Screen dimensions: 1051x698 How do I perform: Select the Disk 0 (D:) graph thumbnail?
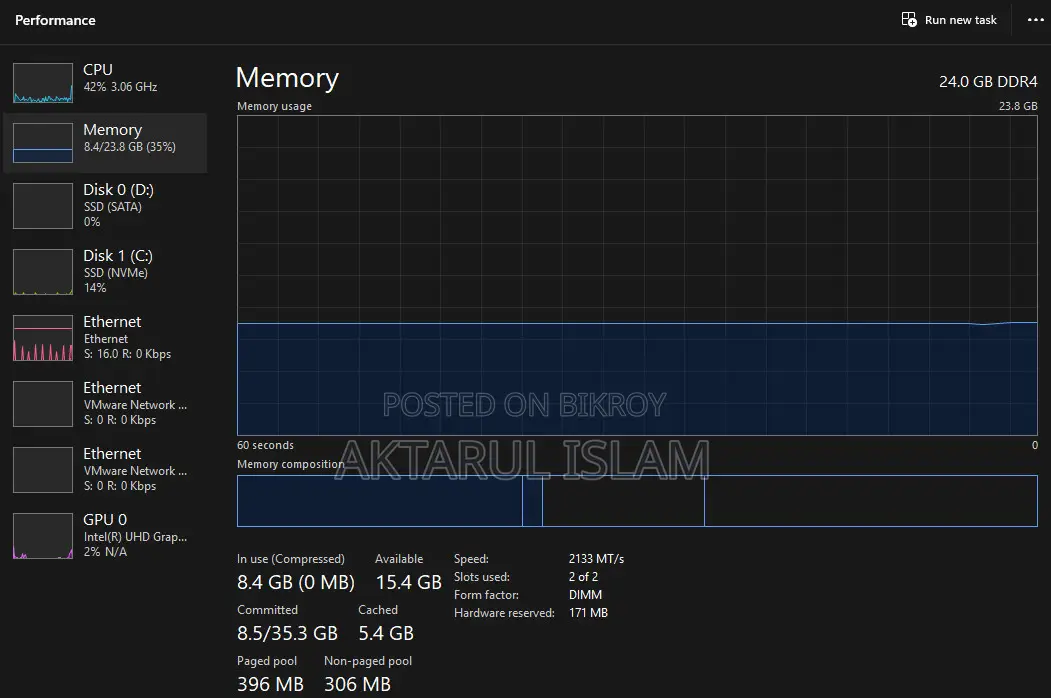tap(43, 206)
